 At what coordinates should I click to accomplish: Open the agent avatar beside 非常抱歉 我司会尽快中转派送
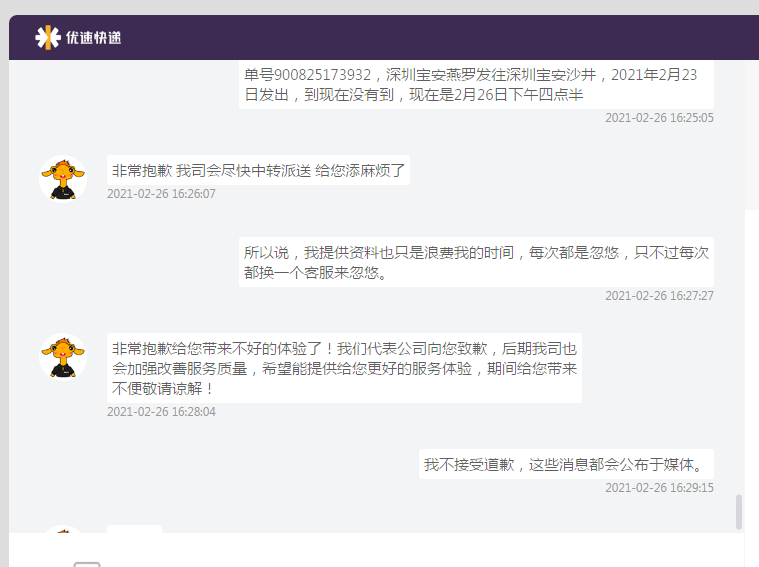click(x=63, y=179)
